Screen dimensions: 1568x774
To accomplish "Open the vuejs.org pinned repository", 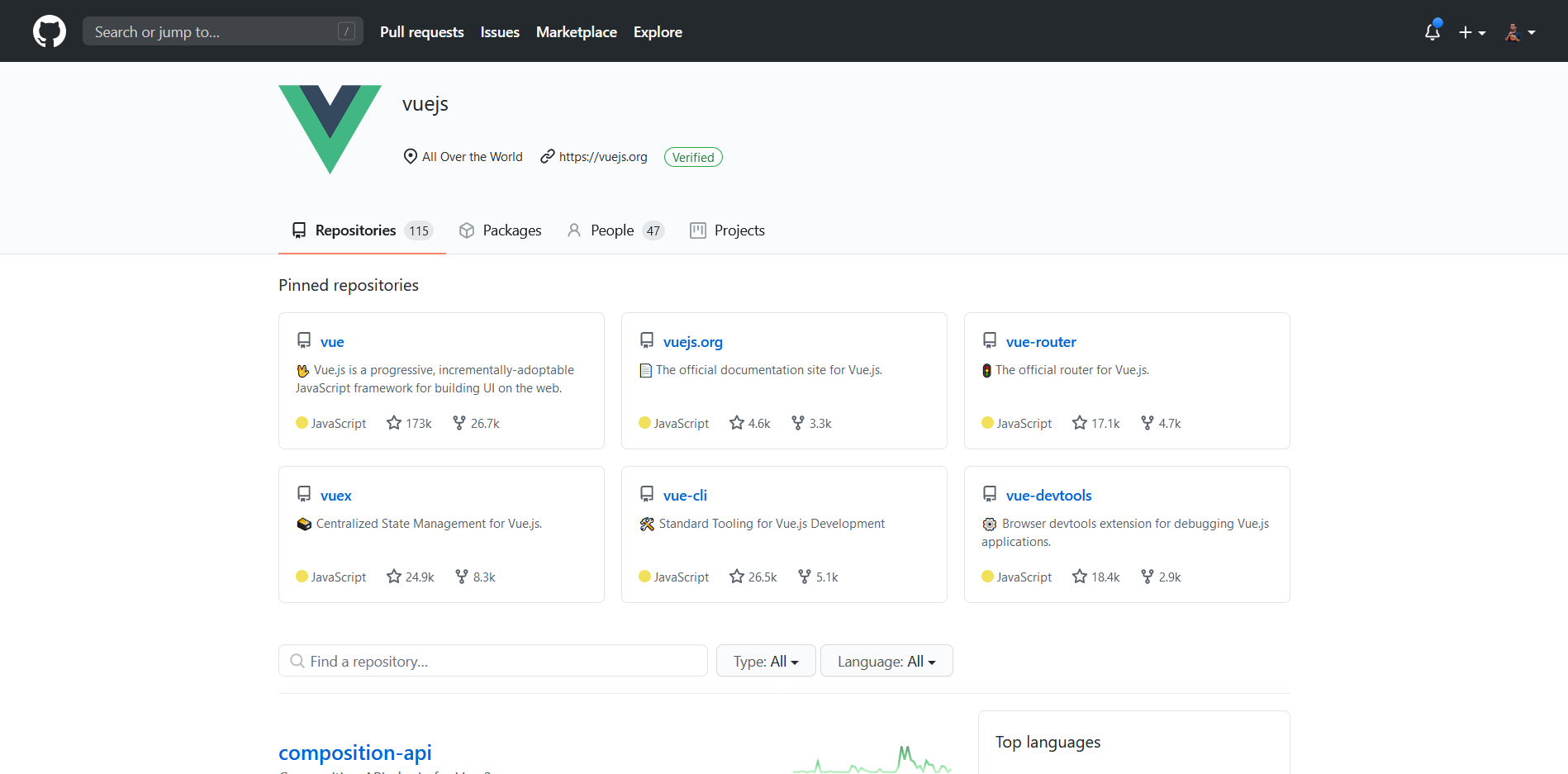I will (693, 342).
